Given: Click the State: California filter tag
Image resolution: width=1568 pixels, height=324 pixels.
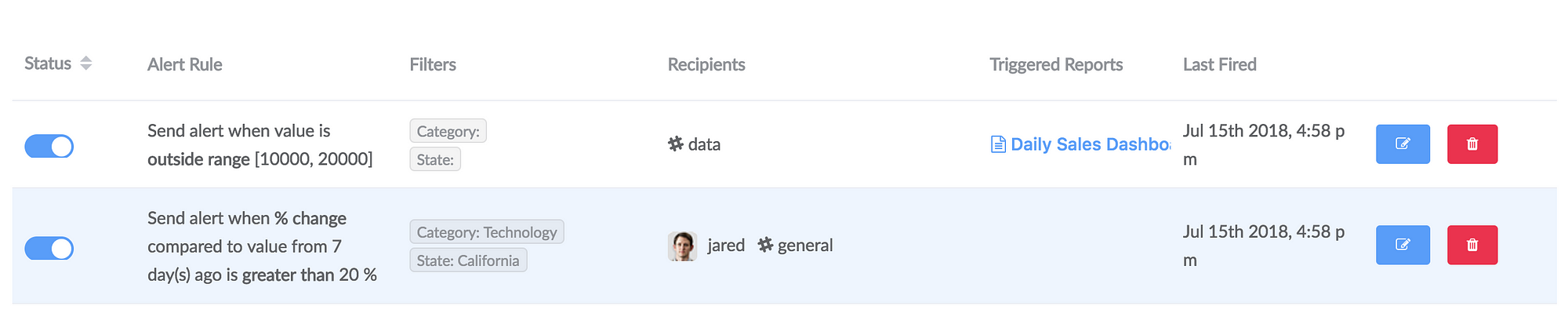Looking at the screenshot, I should (x=468, y=260).
